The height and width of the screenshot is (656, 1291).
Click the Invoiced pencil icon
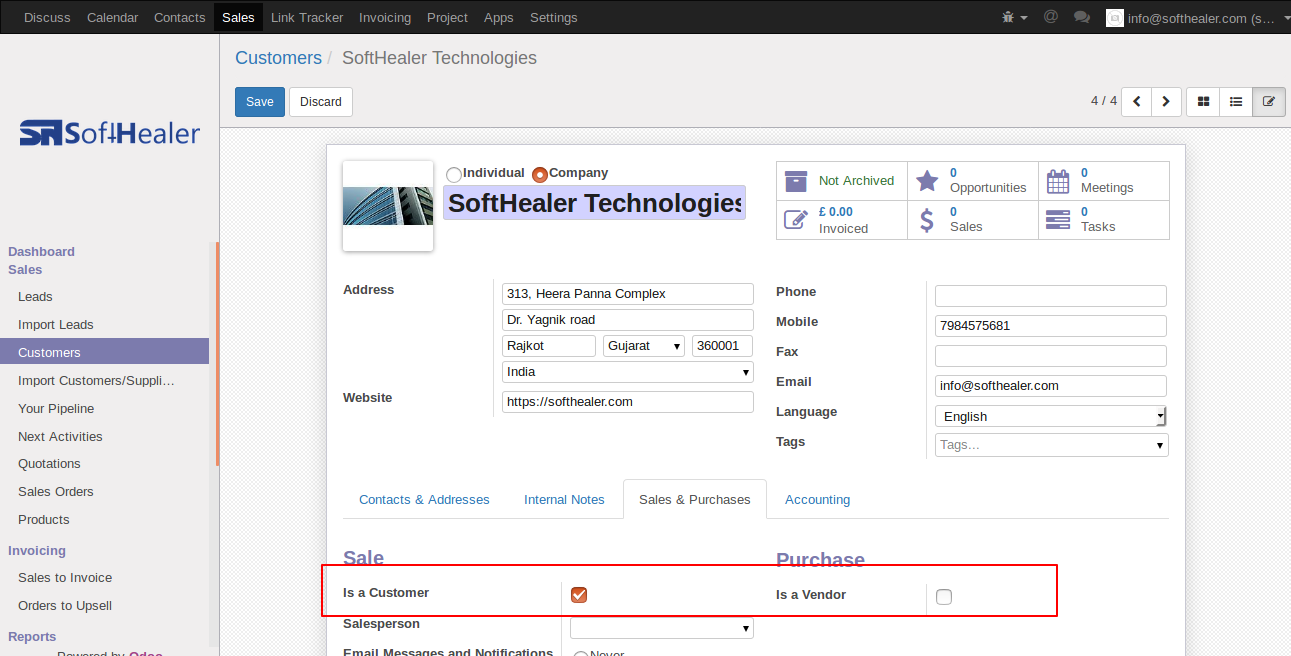[x=796, y=220]
